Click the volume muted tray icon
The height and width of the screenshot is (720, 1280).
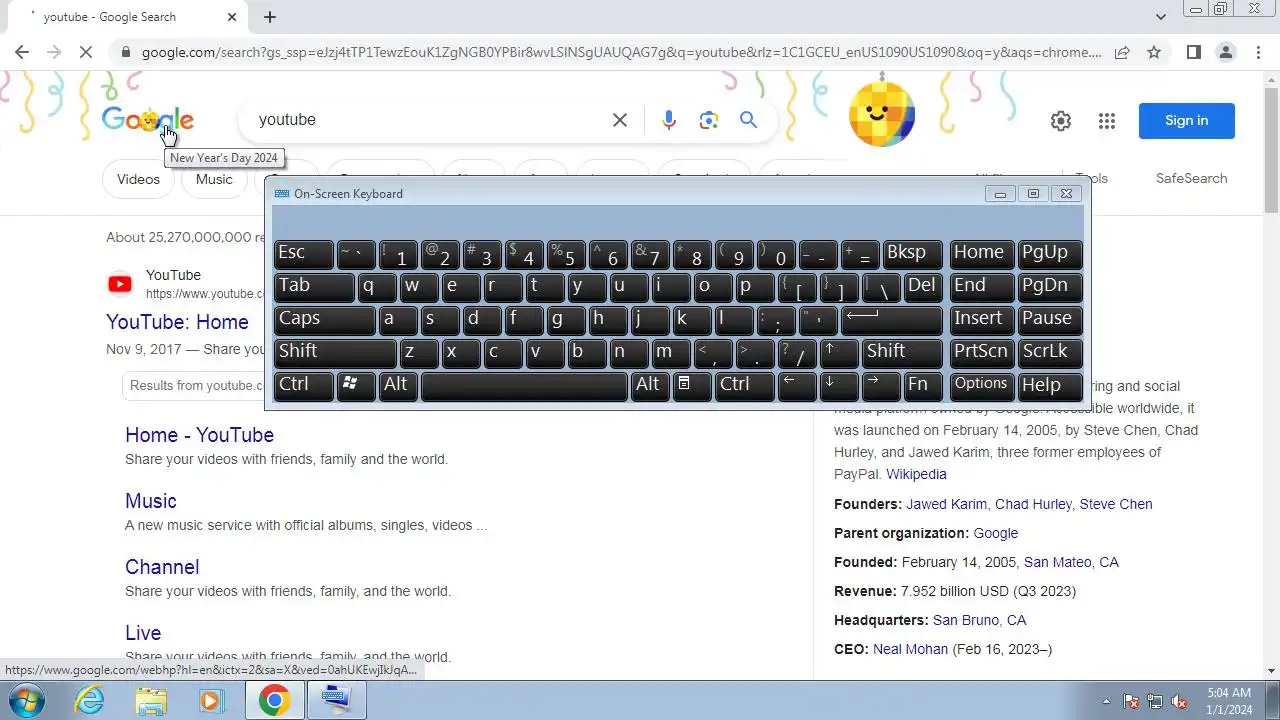coord(1179,701)
